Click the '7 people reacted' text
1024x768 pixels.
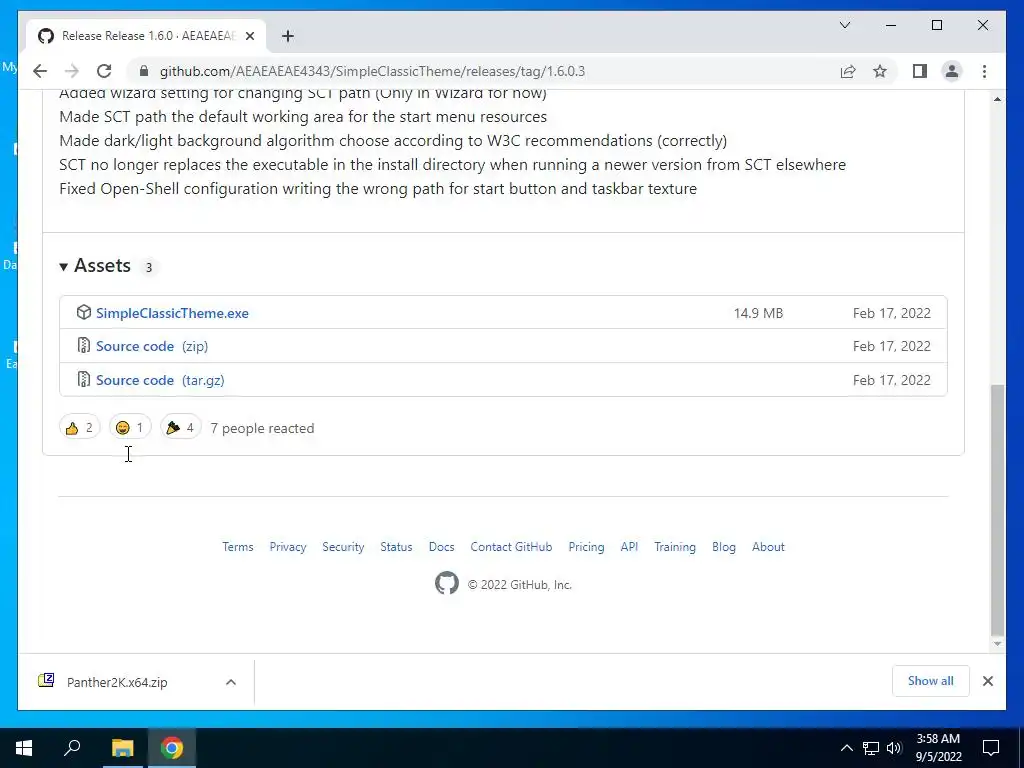tap(263, 428)
